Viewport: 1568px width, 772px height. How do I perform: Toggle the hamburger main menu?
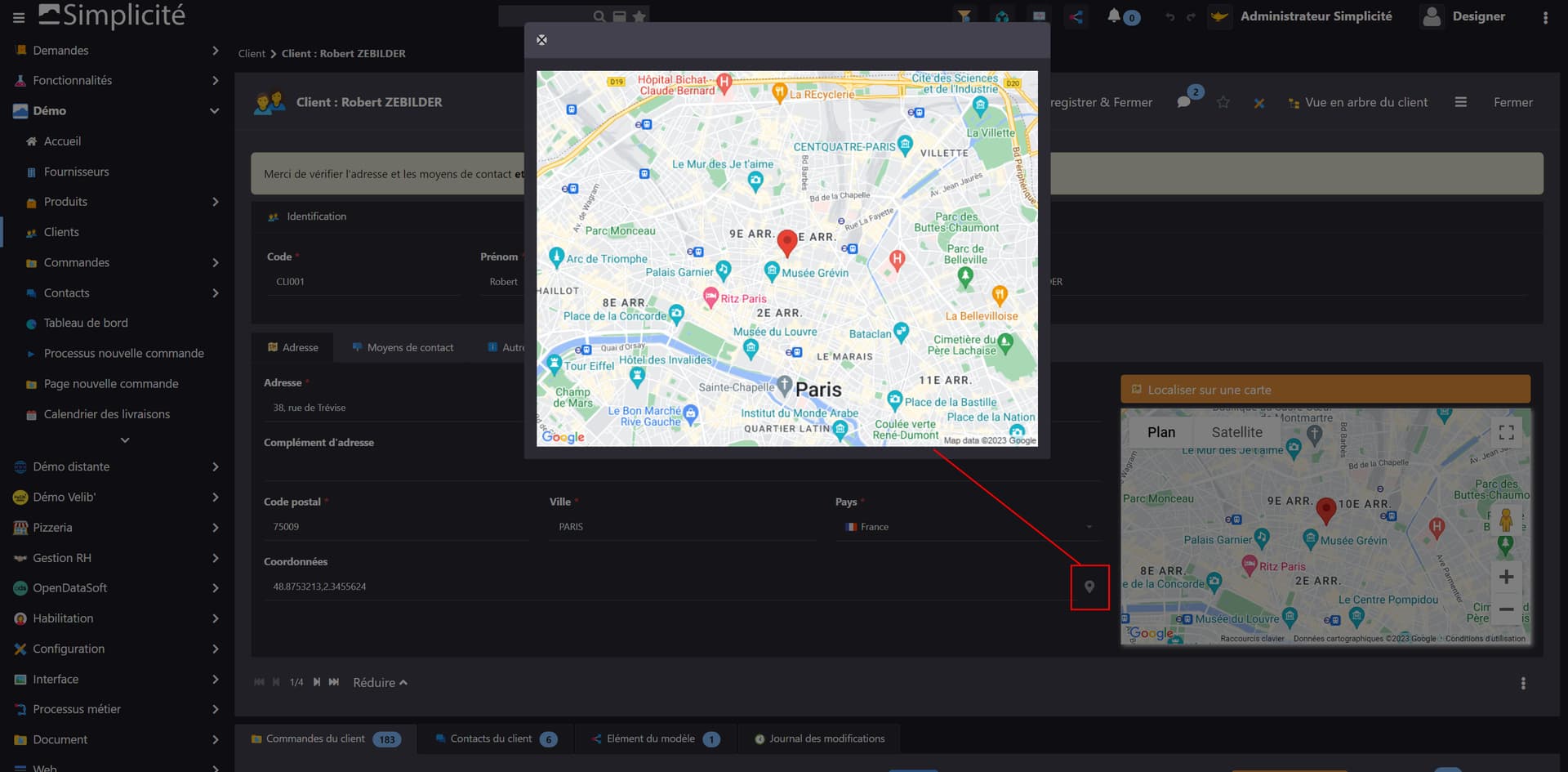[19, 17]
